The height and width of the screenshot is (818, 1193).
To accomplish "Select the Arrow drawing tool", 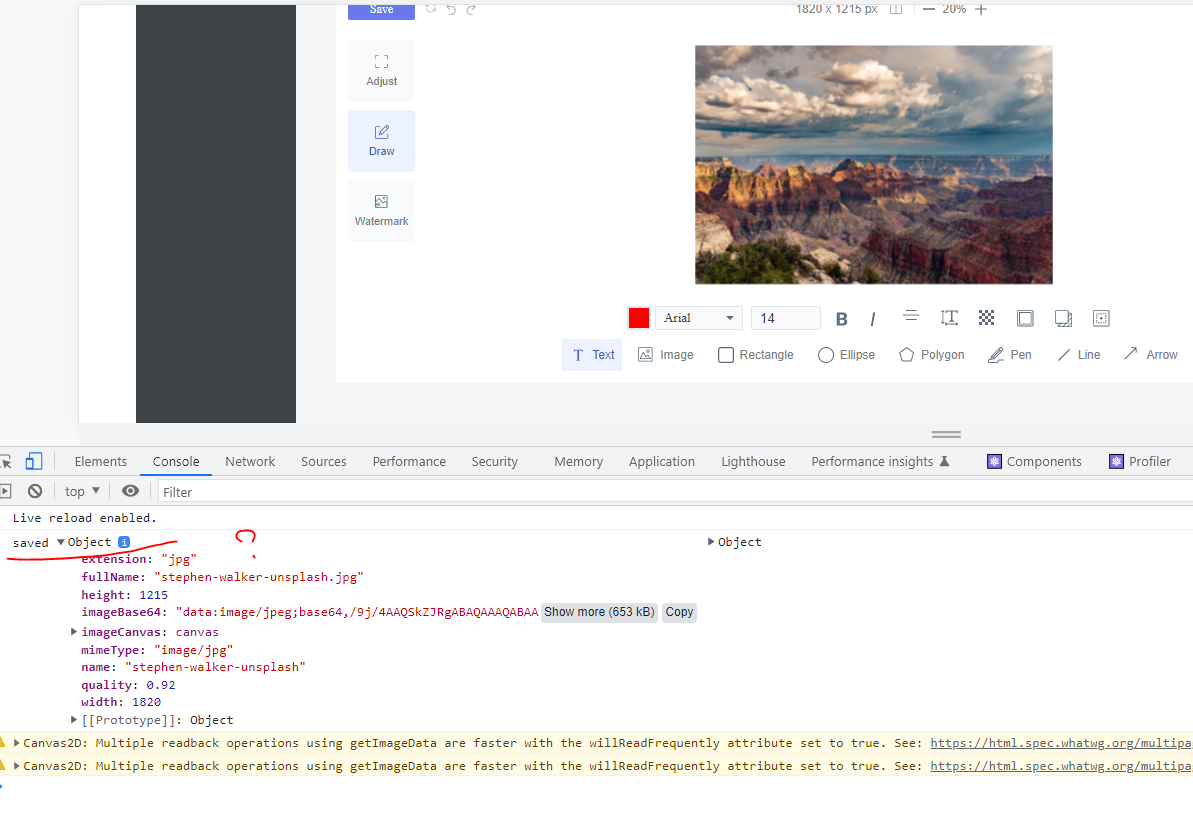I will click(1150, 354).
